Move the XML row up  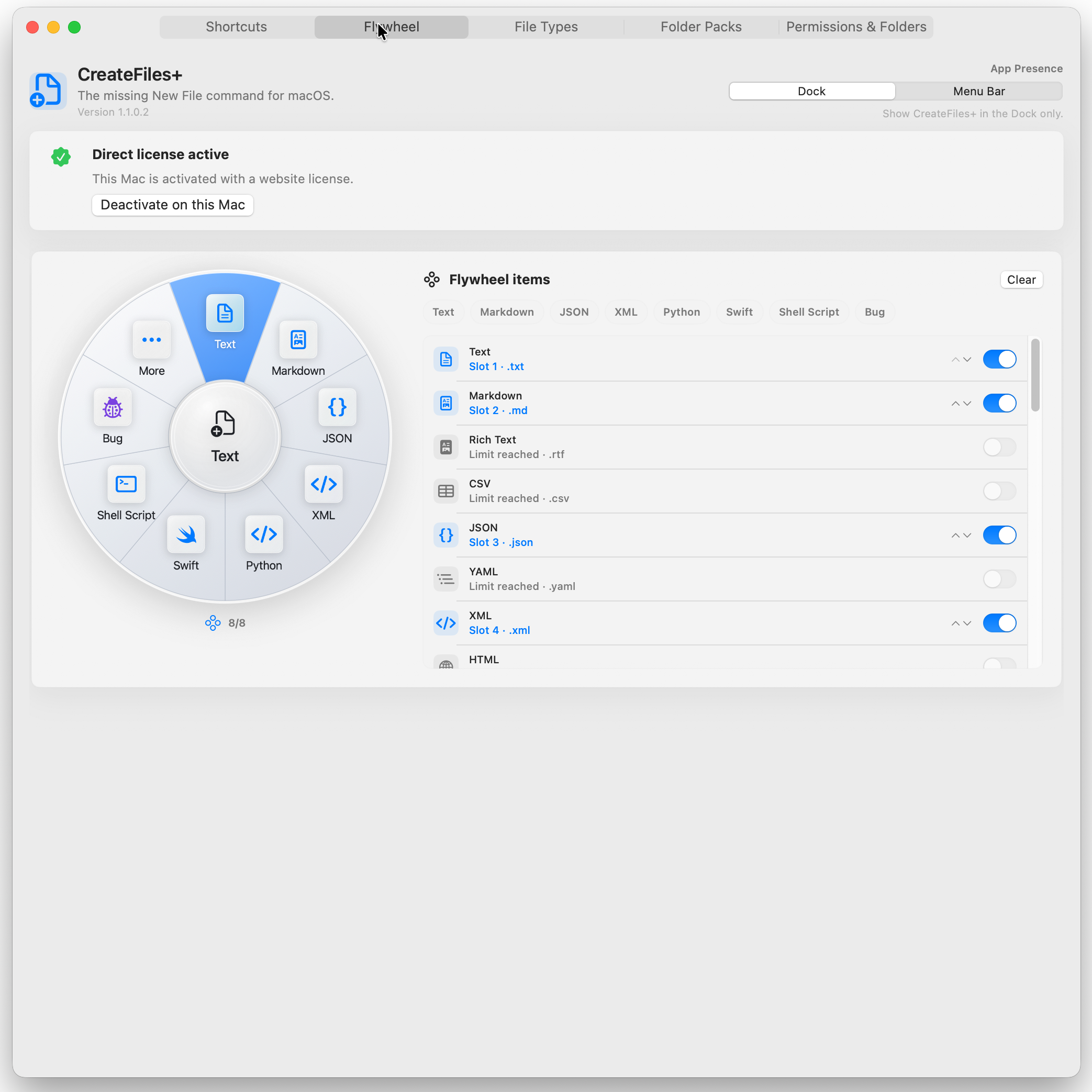955,623
